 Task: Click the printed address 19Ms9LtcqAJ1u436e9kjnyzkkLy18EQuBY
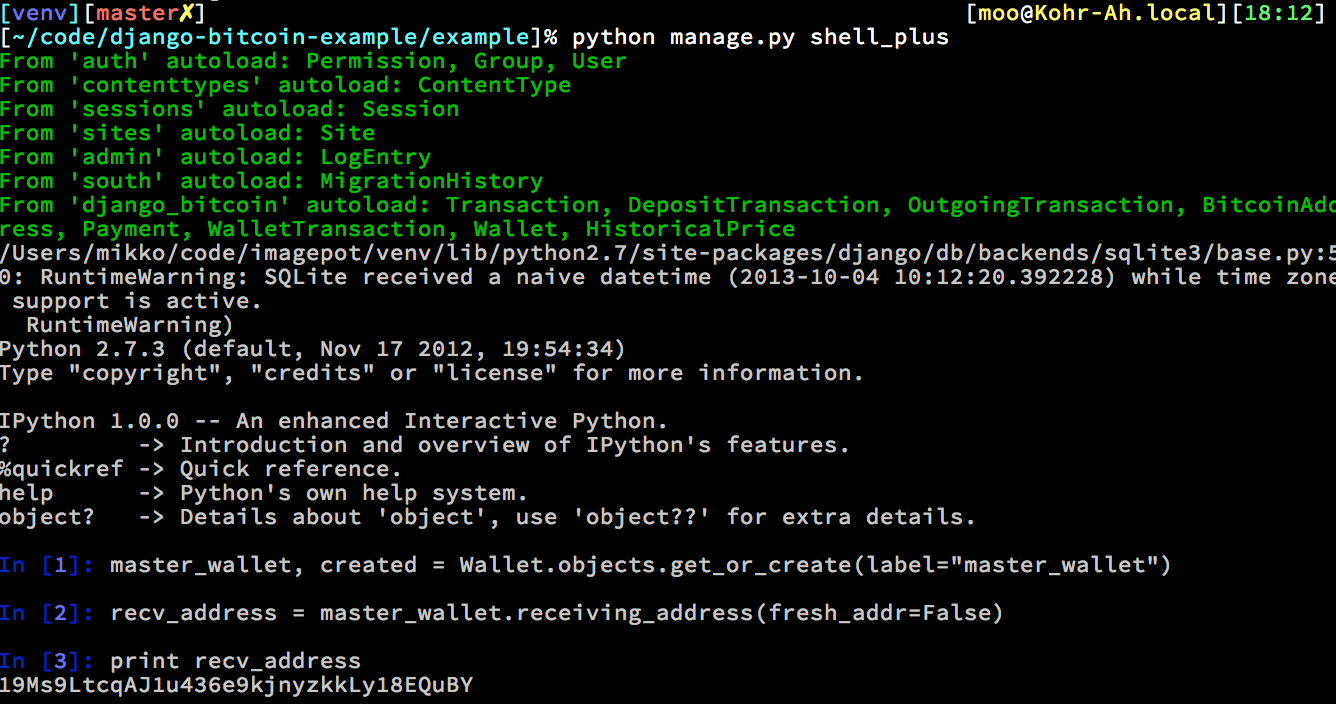236,685
